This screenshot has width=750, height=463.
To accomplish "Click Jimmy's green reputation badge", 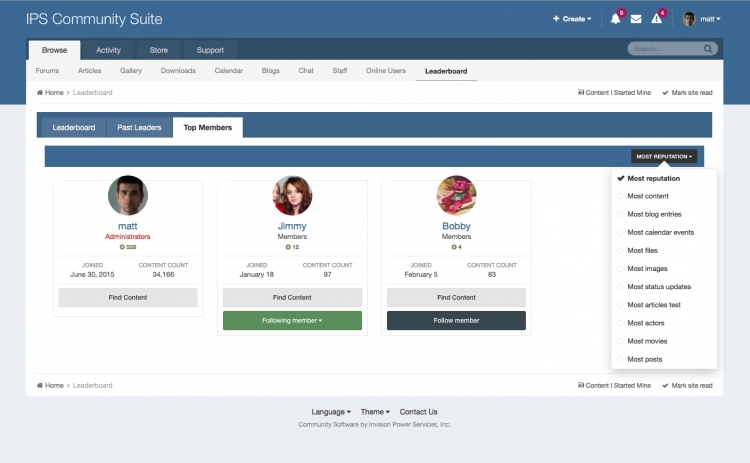I will point(292,246).
